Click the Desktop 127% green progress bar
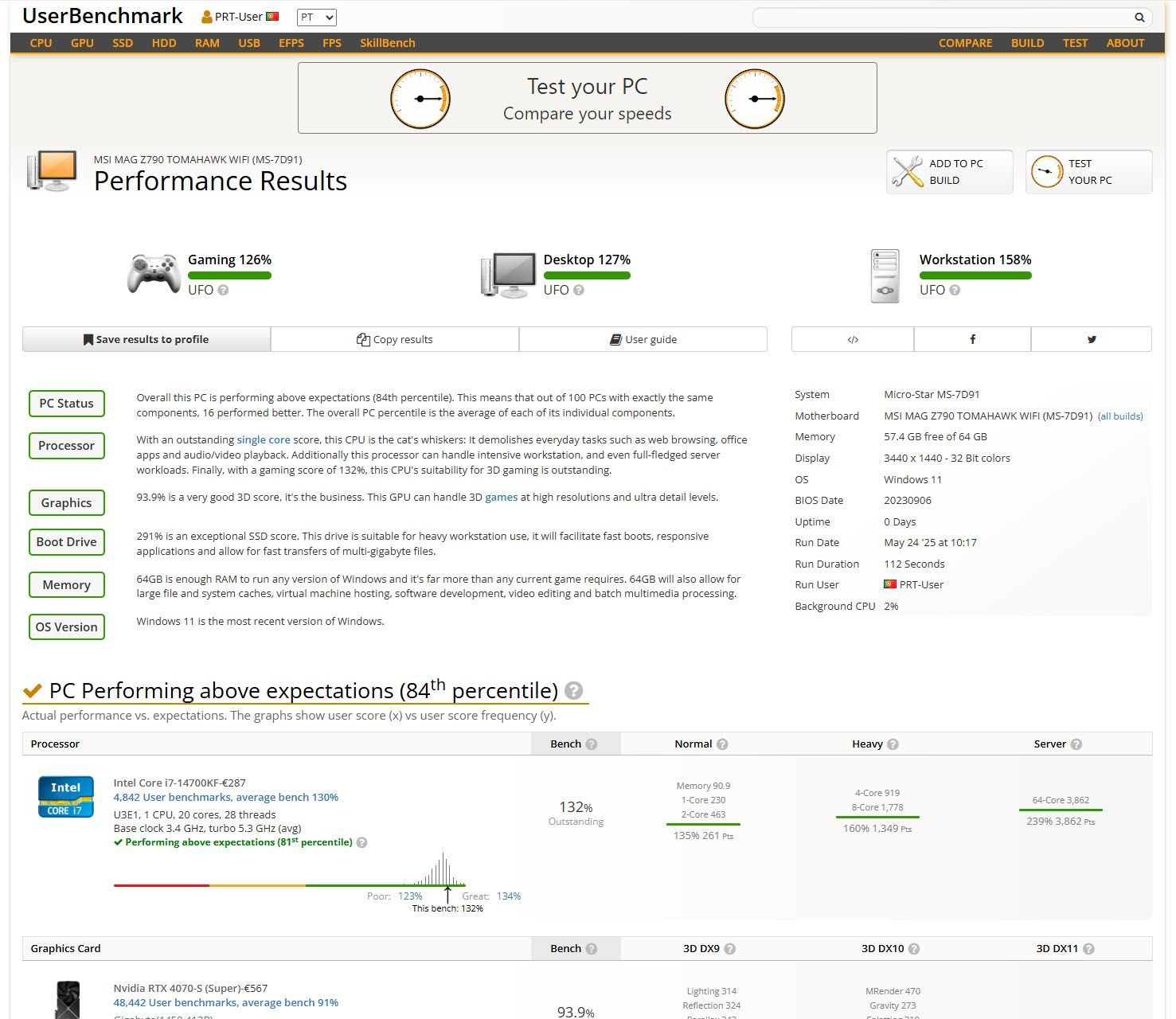This screenshot has height=1019, width=1176. tap(587, 275)
